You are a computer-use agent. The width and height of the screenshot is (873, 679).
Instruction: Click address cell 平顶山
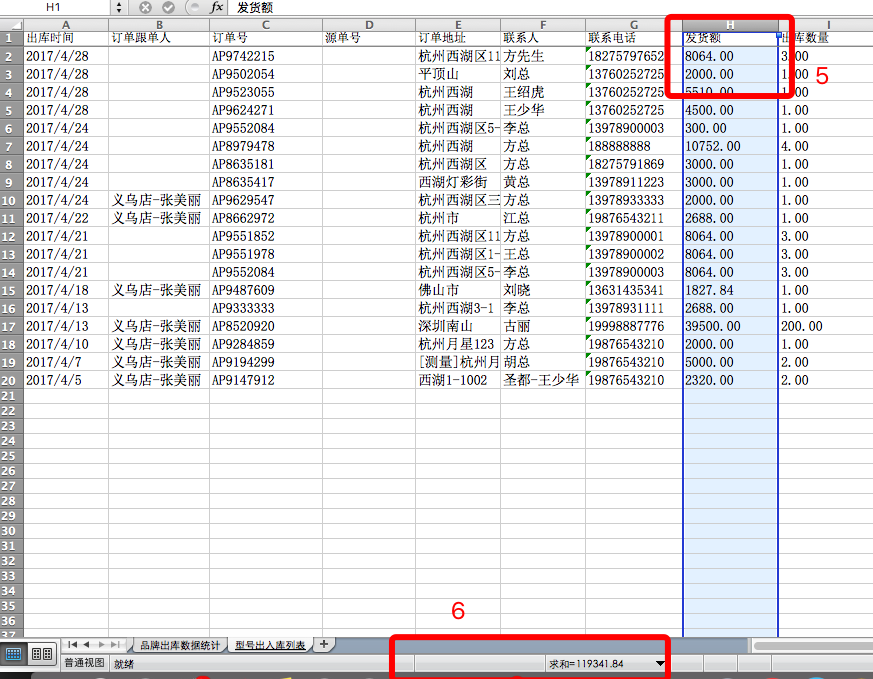point(458,74)
